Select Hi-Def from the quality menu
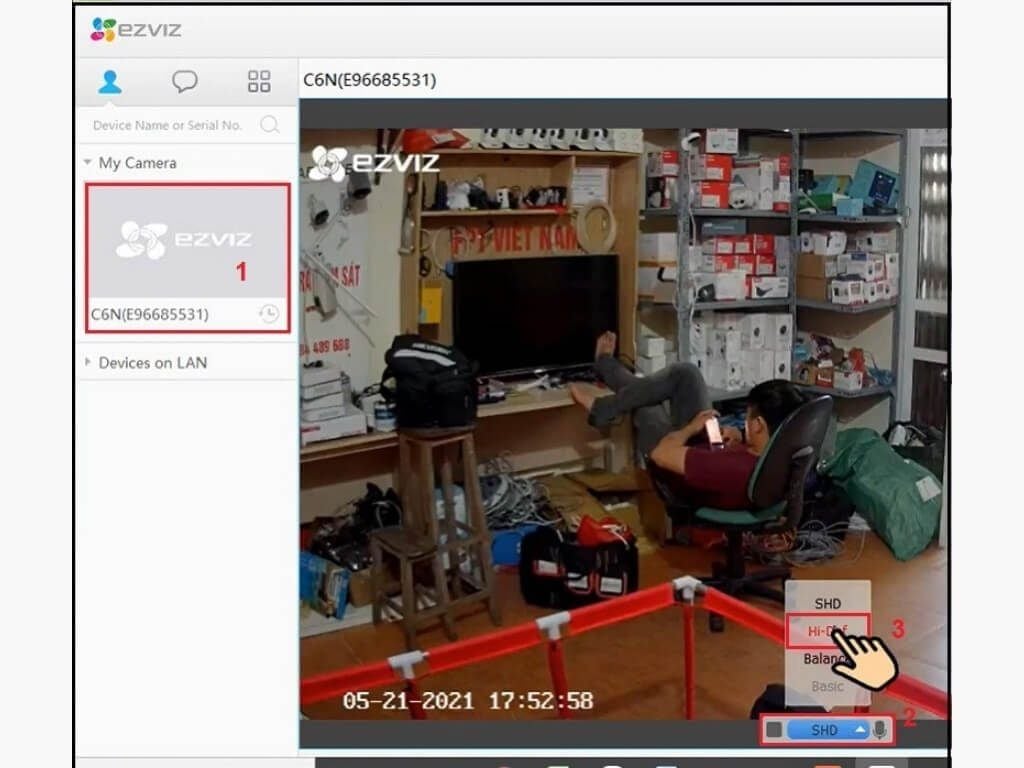The image size is (1024, 768). (828, 628)
